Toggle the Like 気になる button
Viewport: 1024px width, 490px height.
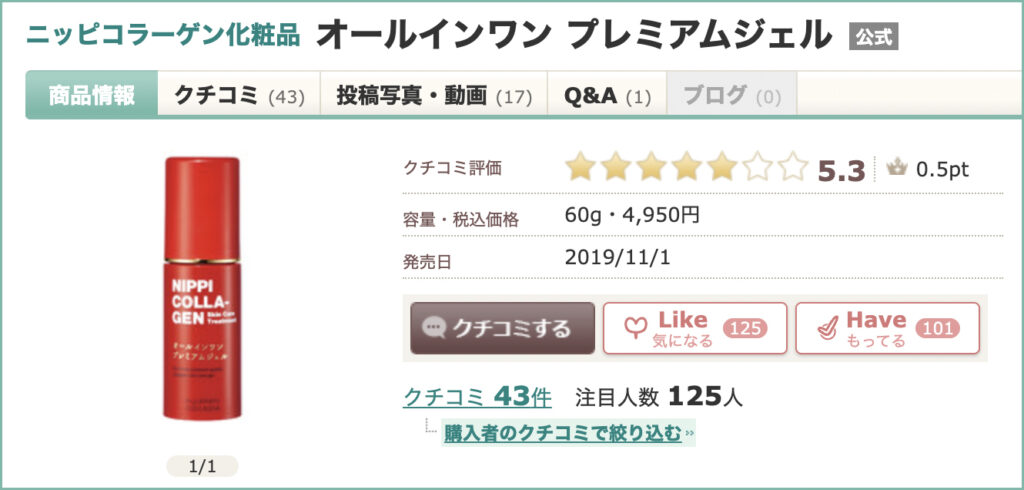(694, 328)
